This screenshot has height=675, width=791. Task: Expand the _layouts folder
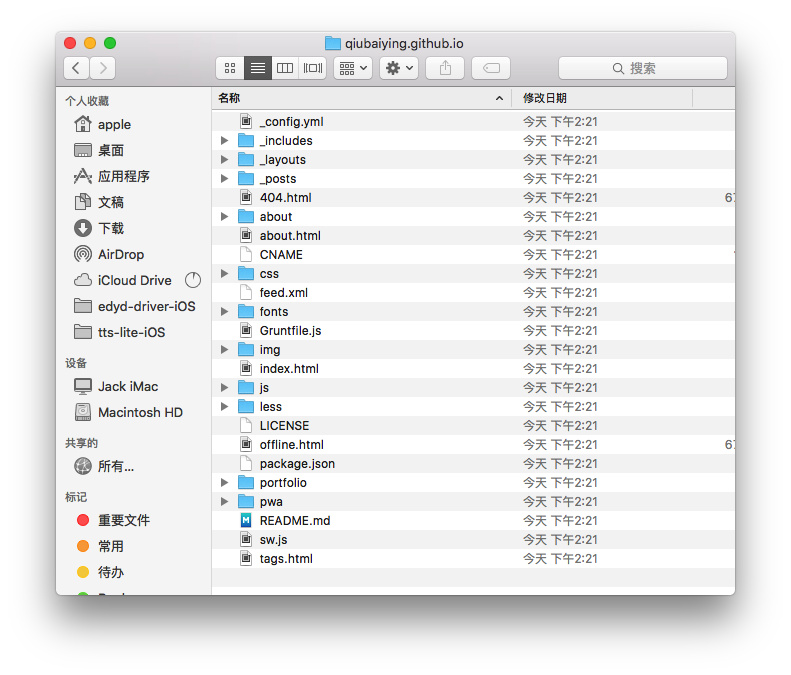(224, 159)
